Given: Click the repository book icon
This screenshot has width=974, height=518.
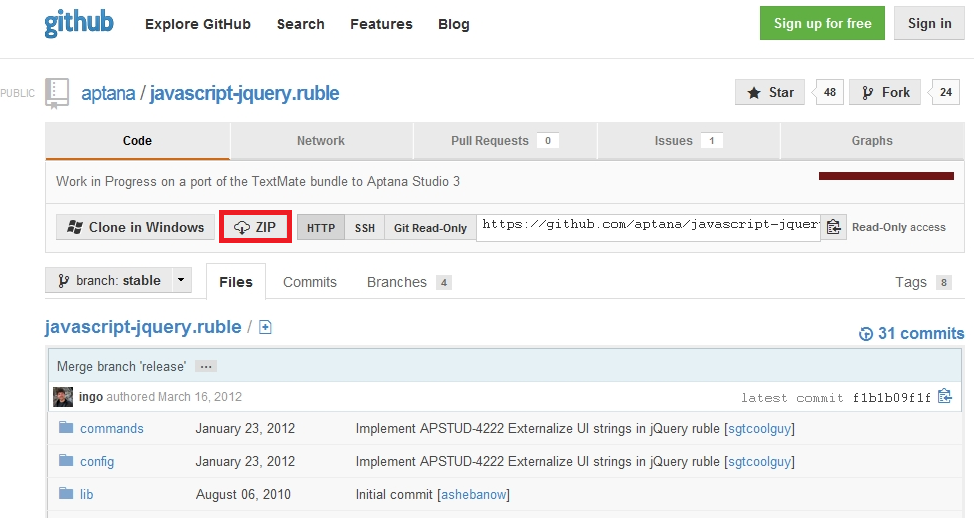Looking at the screenshot, I should (x=57, y=93).
